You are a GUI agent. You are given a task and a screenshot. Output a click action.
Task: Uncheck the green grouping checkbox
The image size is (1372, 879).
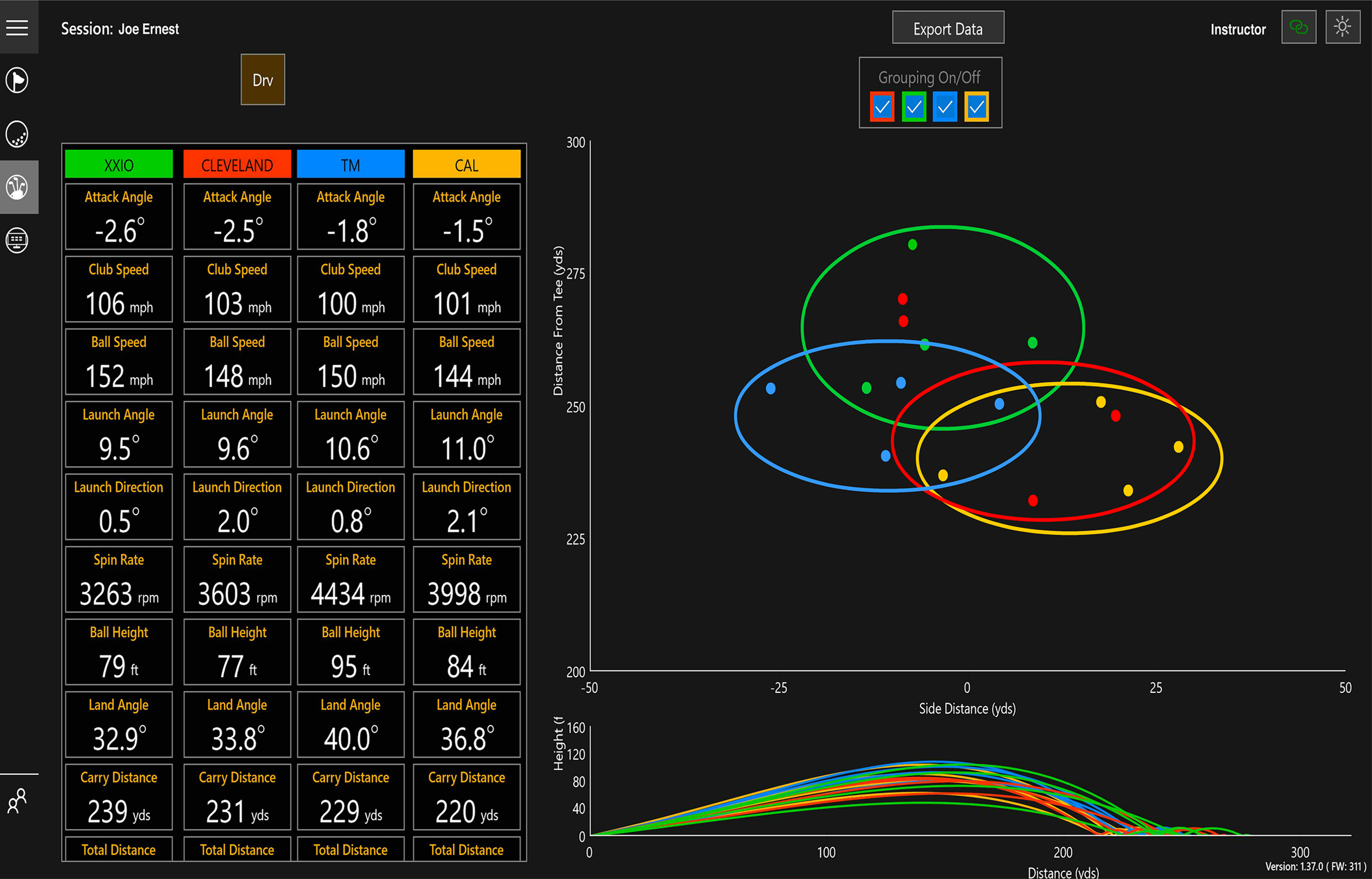tap(914, 107)
